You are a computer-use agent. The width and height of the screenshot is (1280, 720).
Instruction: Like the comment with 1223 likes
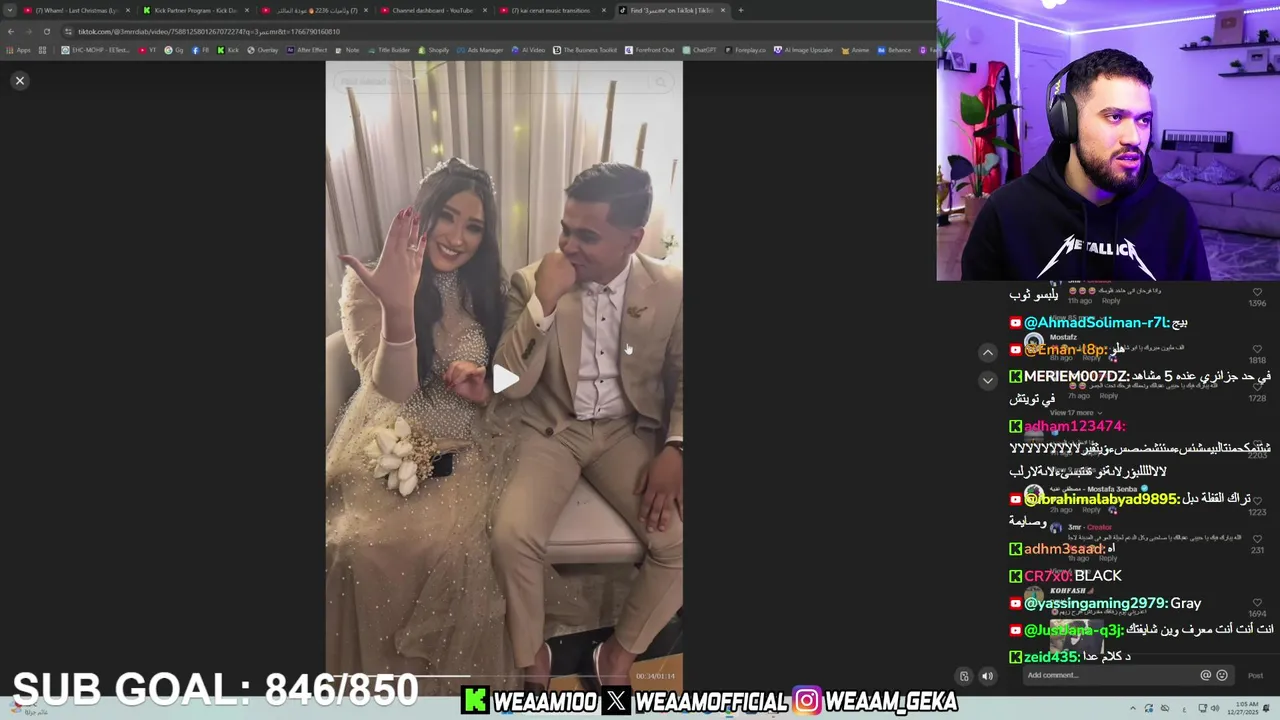click(x=1257, y=501)
